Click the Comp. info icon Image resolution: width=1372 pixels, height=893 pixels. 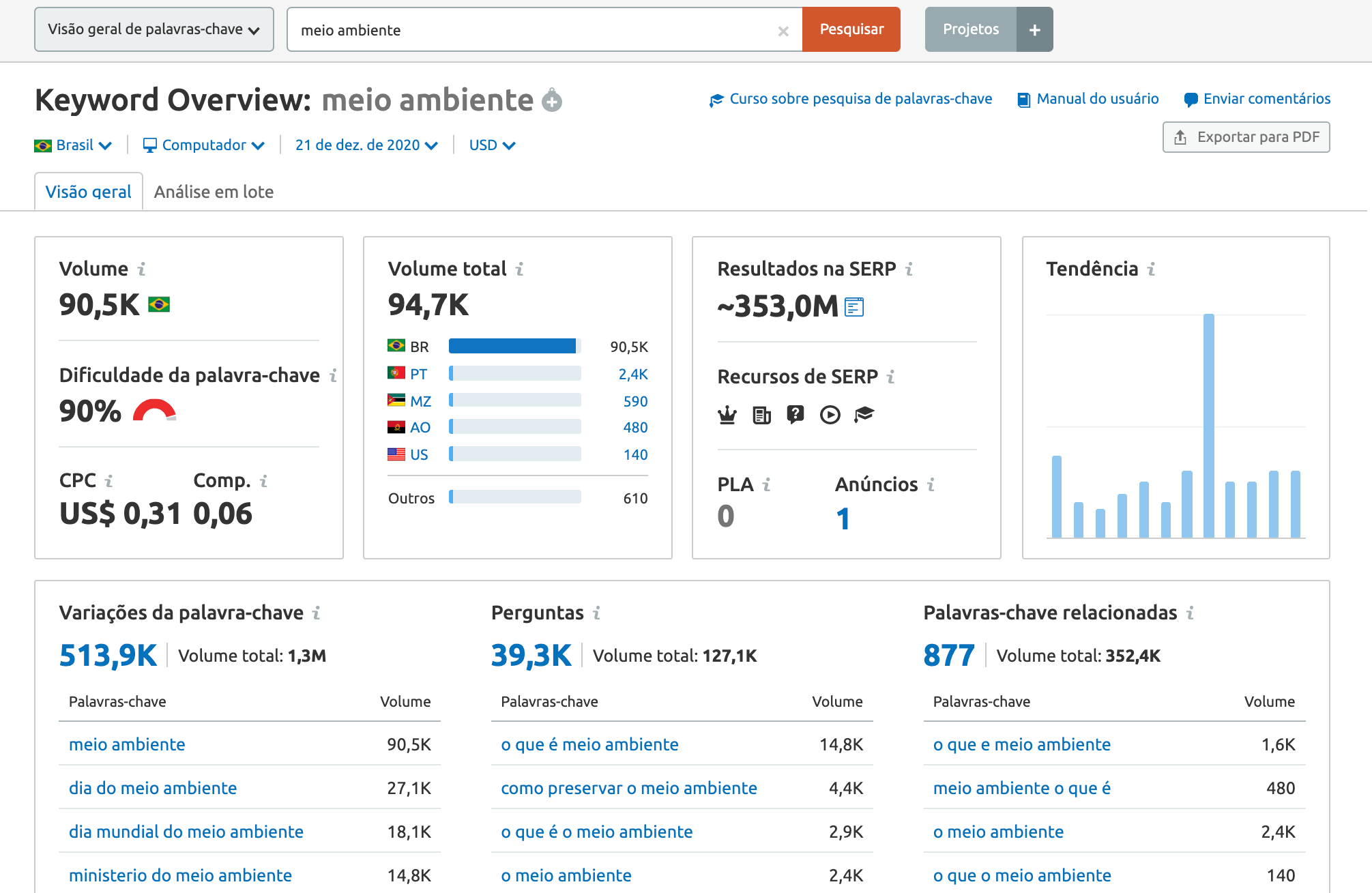click(x=263, y=481)
